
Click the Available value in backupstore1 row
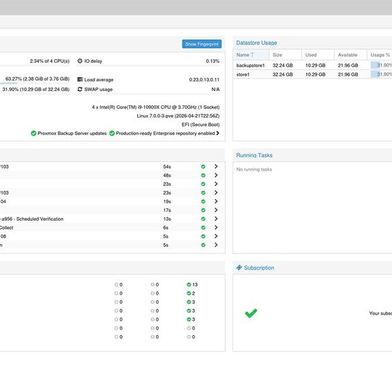(x=348, y=65)
